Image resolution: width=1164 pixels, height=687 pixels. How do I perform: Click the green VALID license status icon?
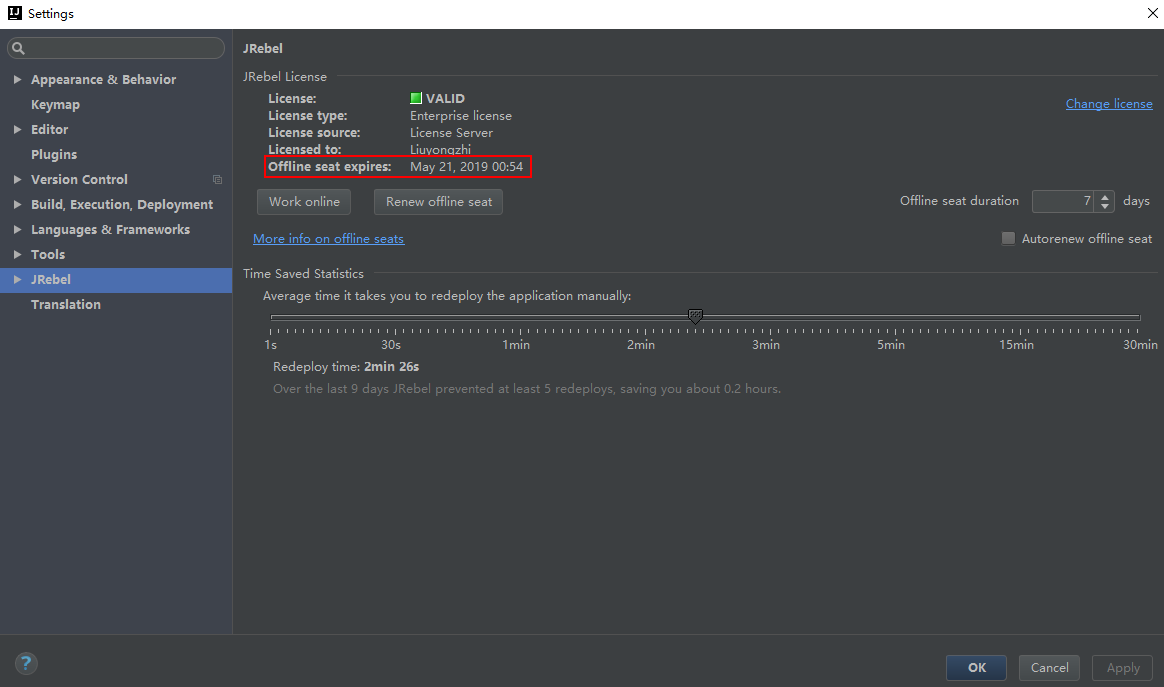(x=416, y=98)
